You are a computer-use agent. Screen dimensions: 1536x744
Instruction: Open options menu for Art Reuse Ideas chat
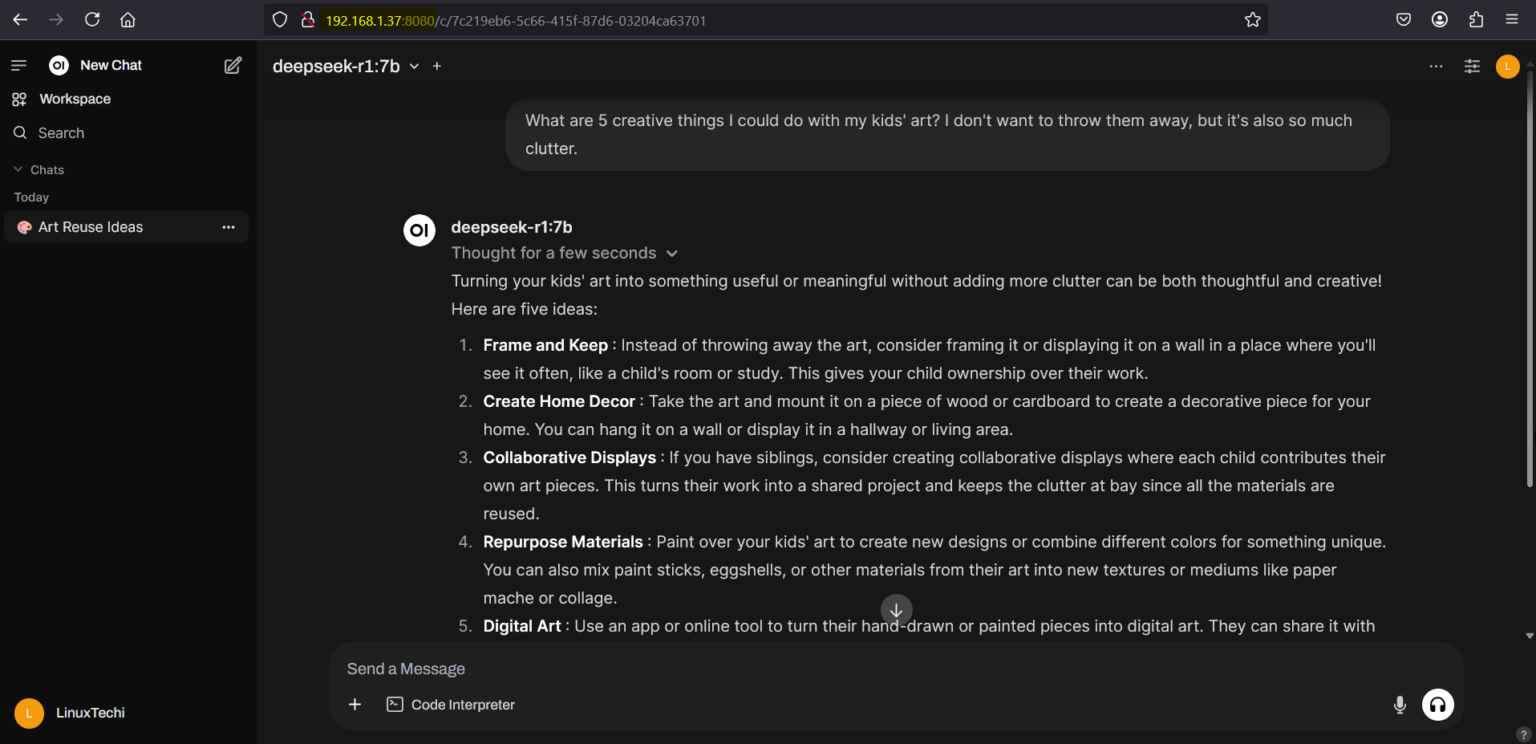228,227
